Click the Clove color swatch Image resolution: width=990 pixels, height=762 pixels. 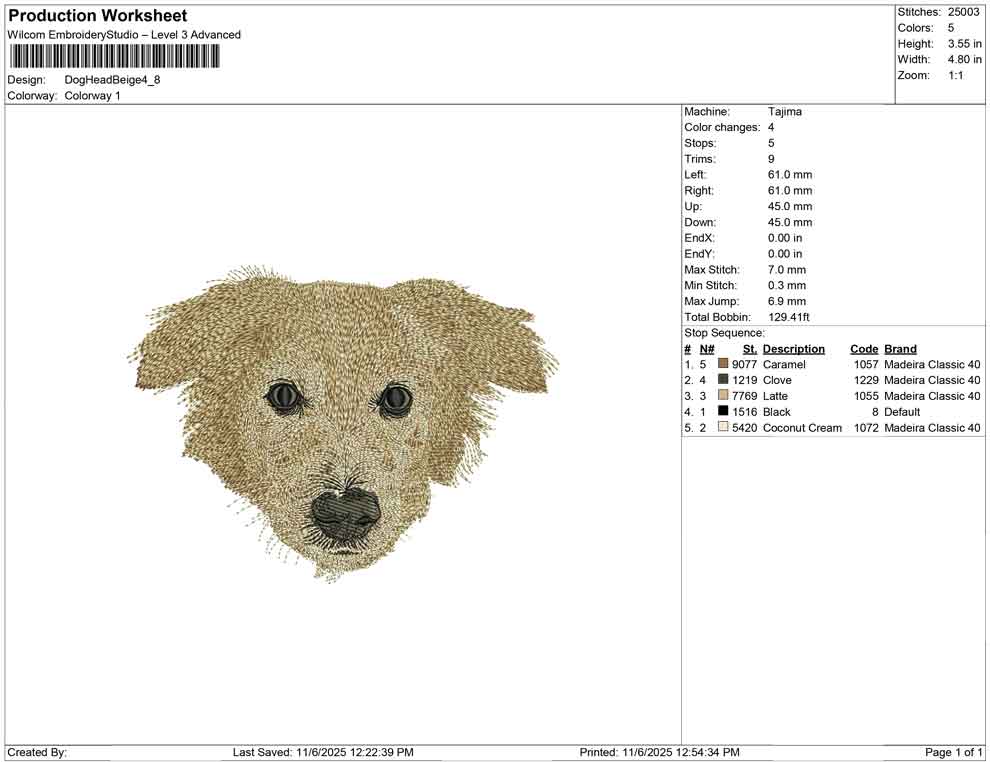723,380
